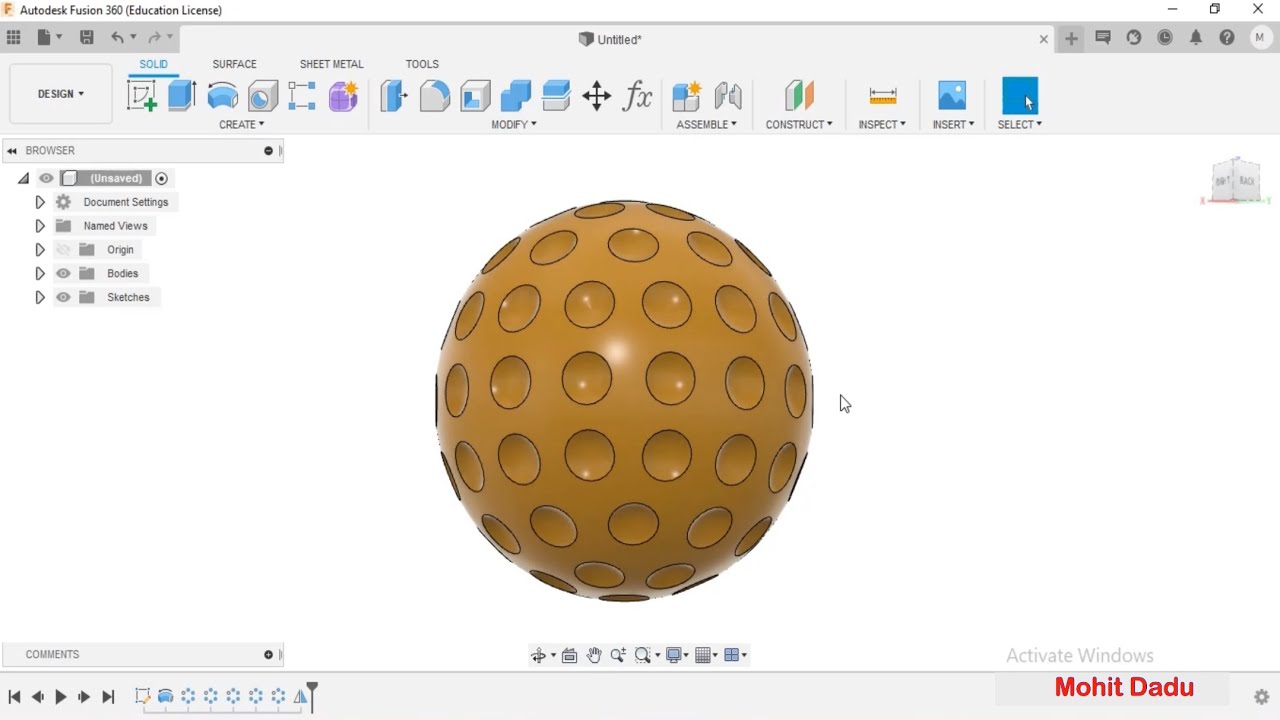Switch to the SURFACE tab
This screenshot has width=1280, height=720.
point(234,64)
